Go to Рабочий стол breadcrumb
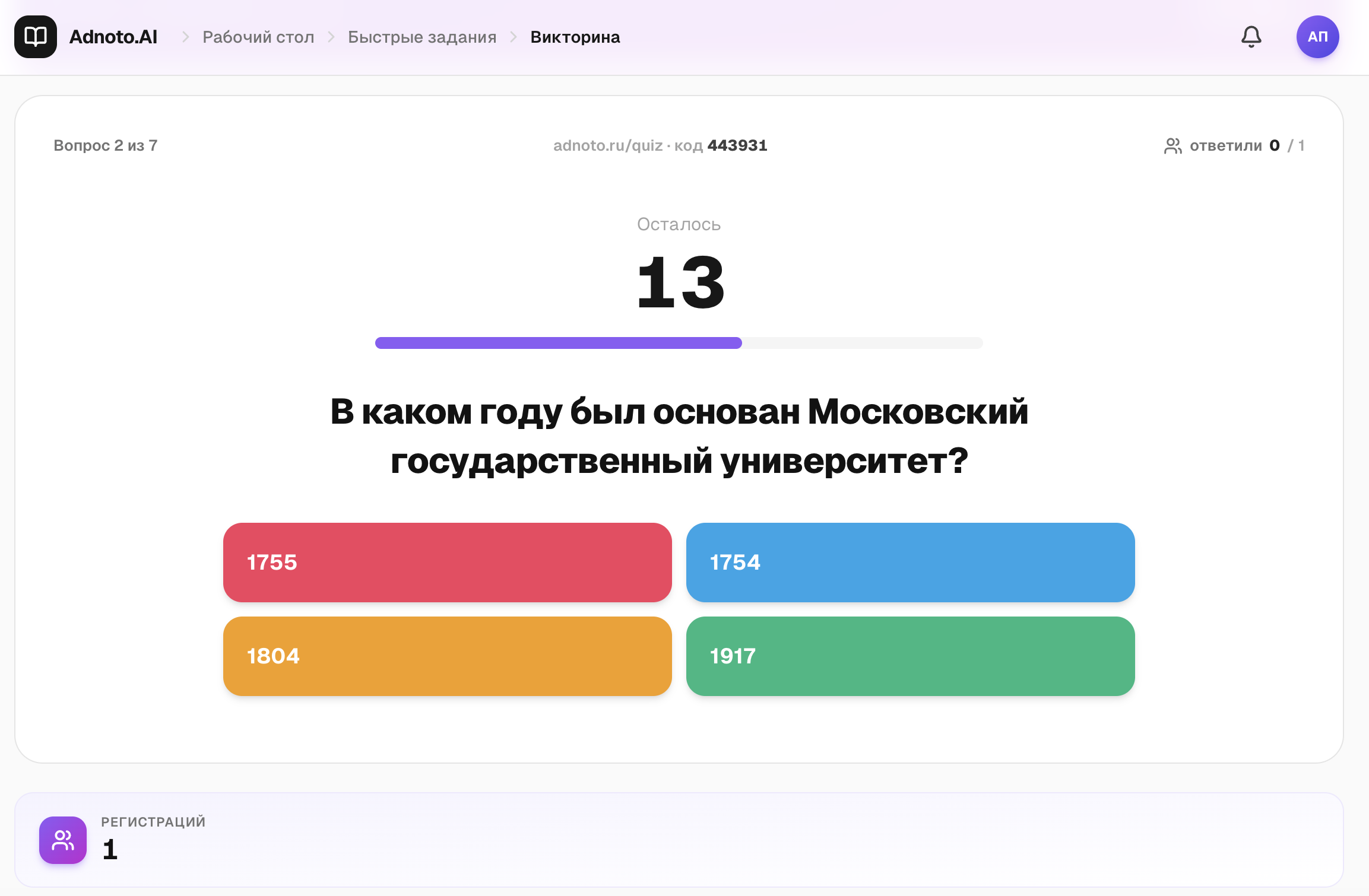 click(x=258, y=37)
